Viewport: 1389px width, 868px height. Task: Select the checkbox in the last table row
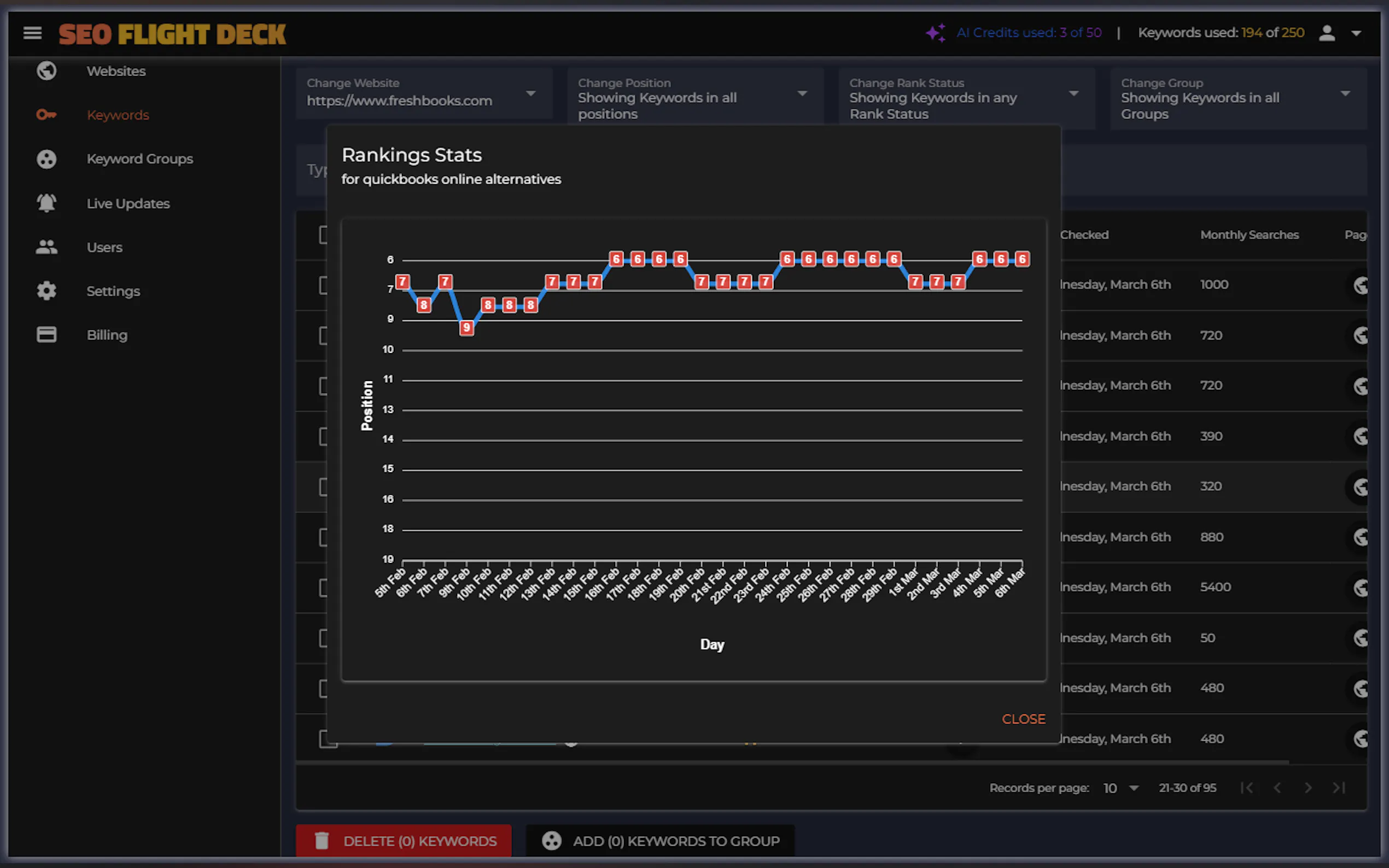pos(324,739)
